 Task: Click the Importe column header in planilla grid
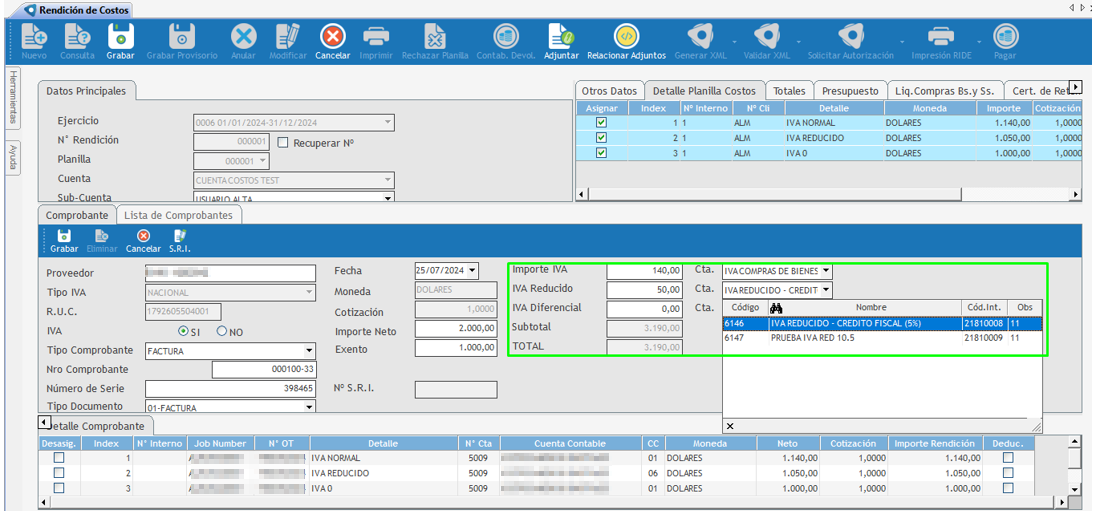click(x=1002, y=108)
